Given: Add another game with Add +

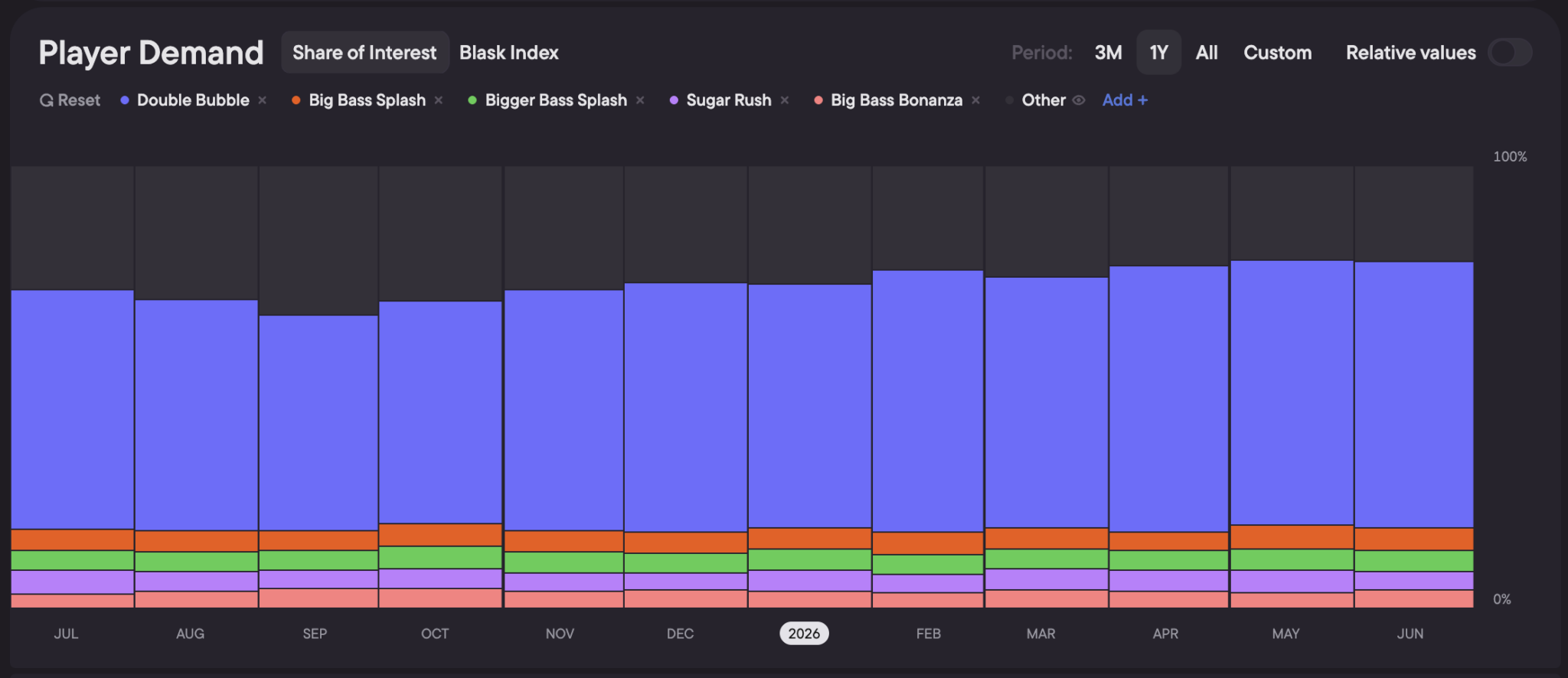Looking at the screenshot, I should click(x=1125, y=100).
